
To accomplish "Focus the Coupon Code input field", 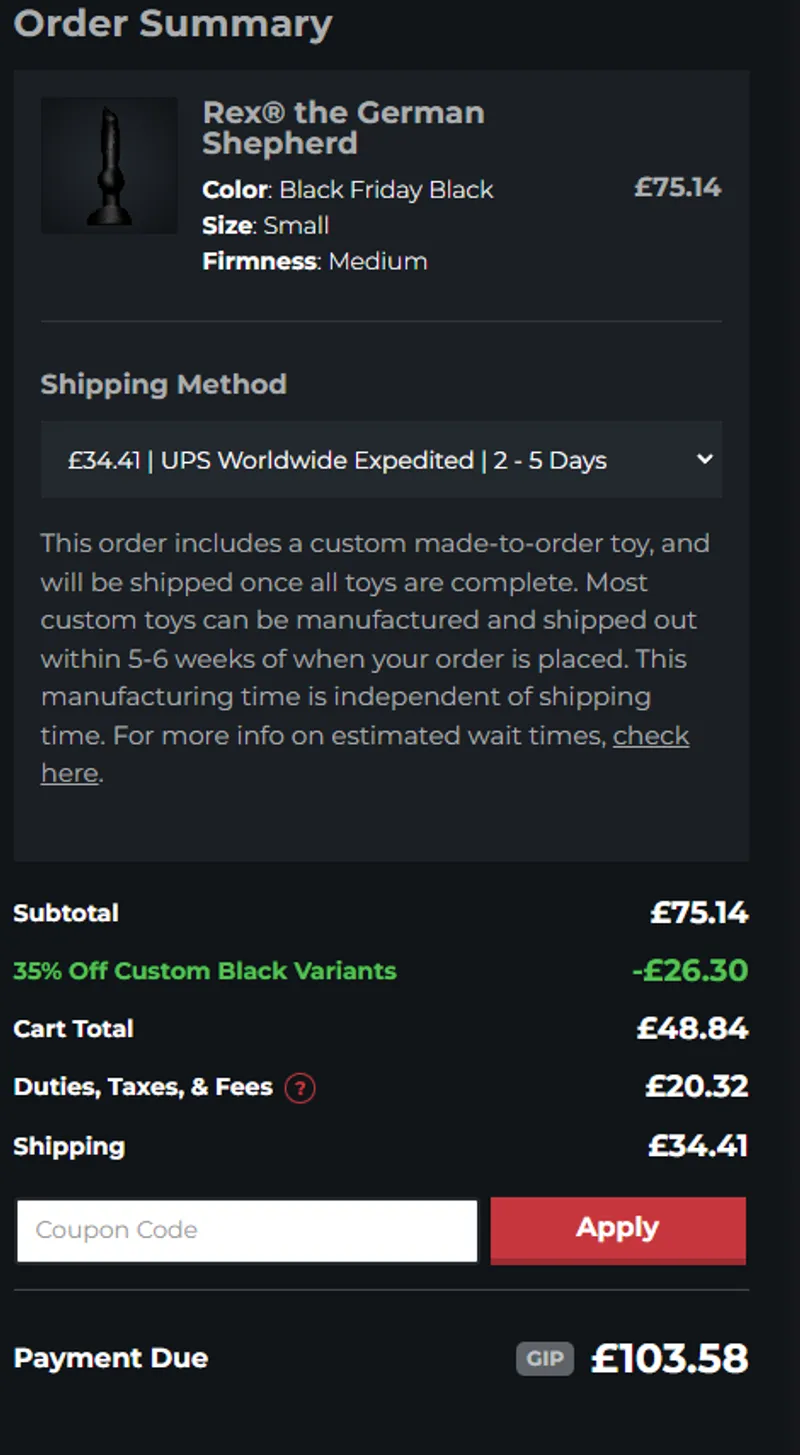I will (x=247, y=1230).
